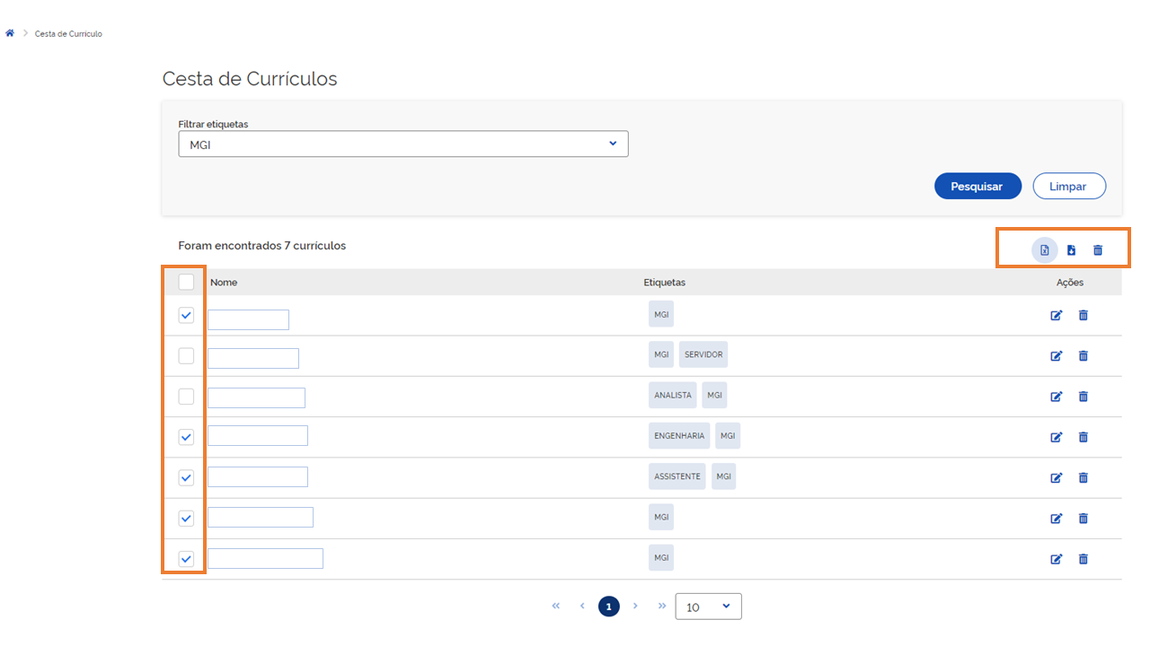The width and height of the screenshot is (1150, 646).
Task: Check the box for the MGI SERVIDOR row
Action: [186, 356]
